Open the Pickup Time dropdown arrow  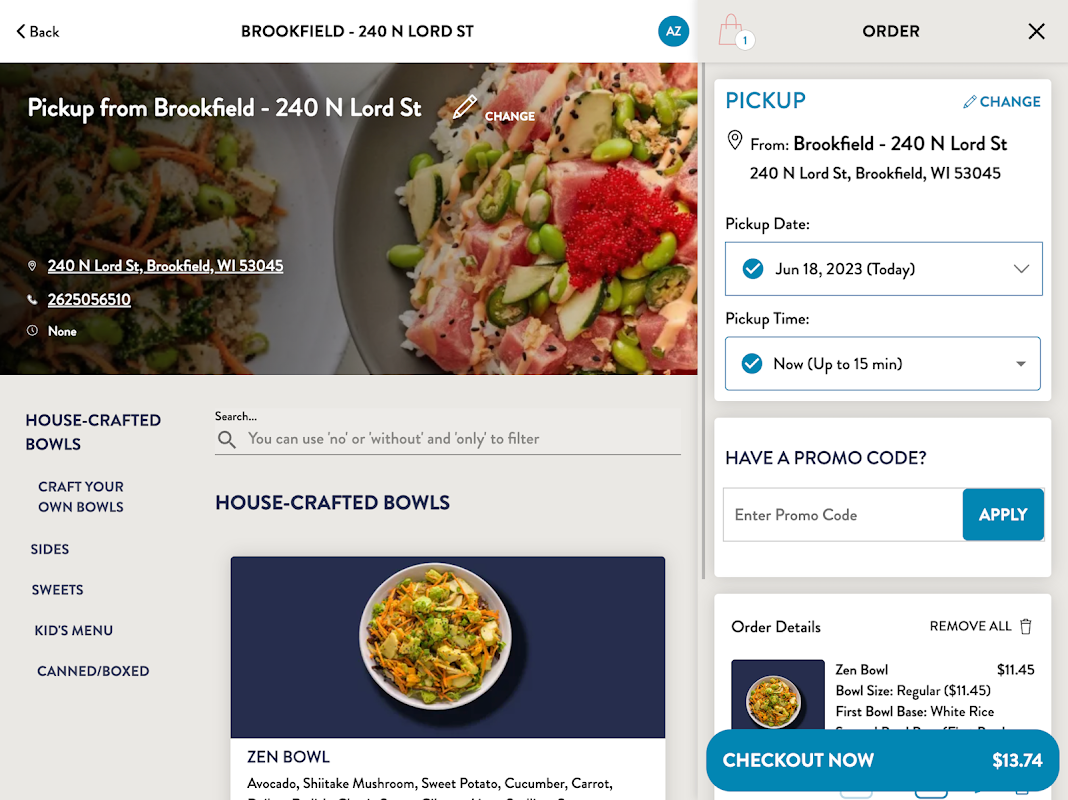[x=1020, y=364]
